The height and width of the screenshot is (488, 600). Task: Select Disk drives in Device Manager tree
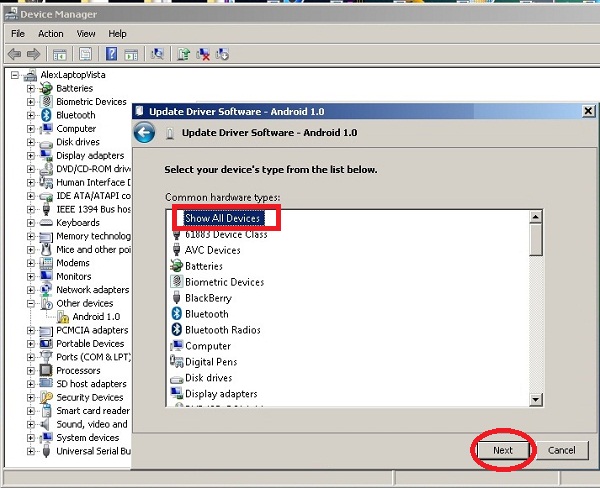point(78,142)
